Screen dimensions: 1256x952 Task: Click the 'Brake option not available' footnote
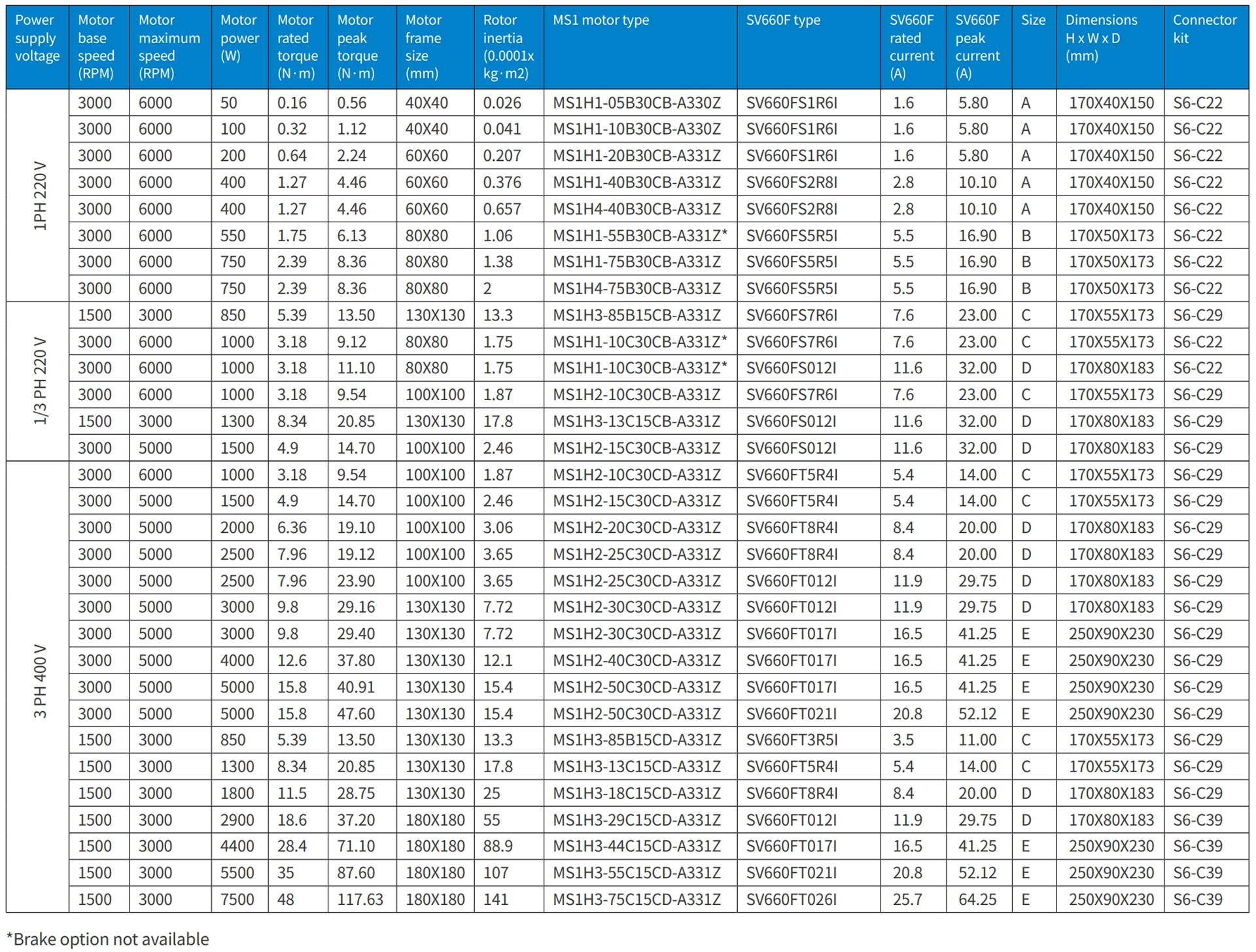(108, 939)
